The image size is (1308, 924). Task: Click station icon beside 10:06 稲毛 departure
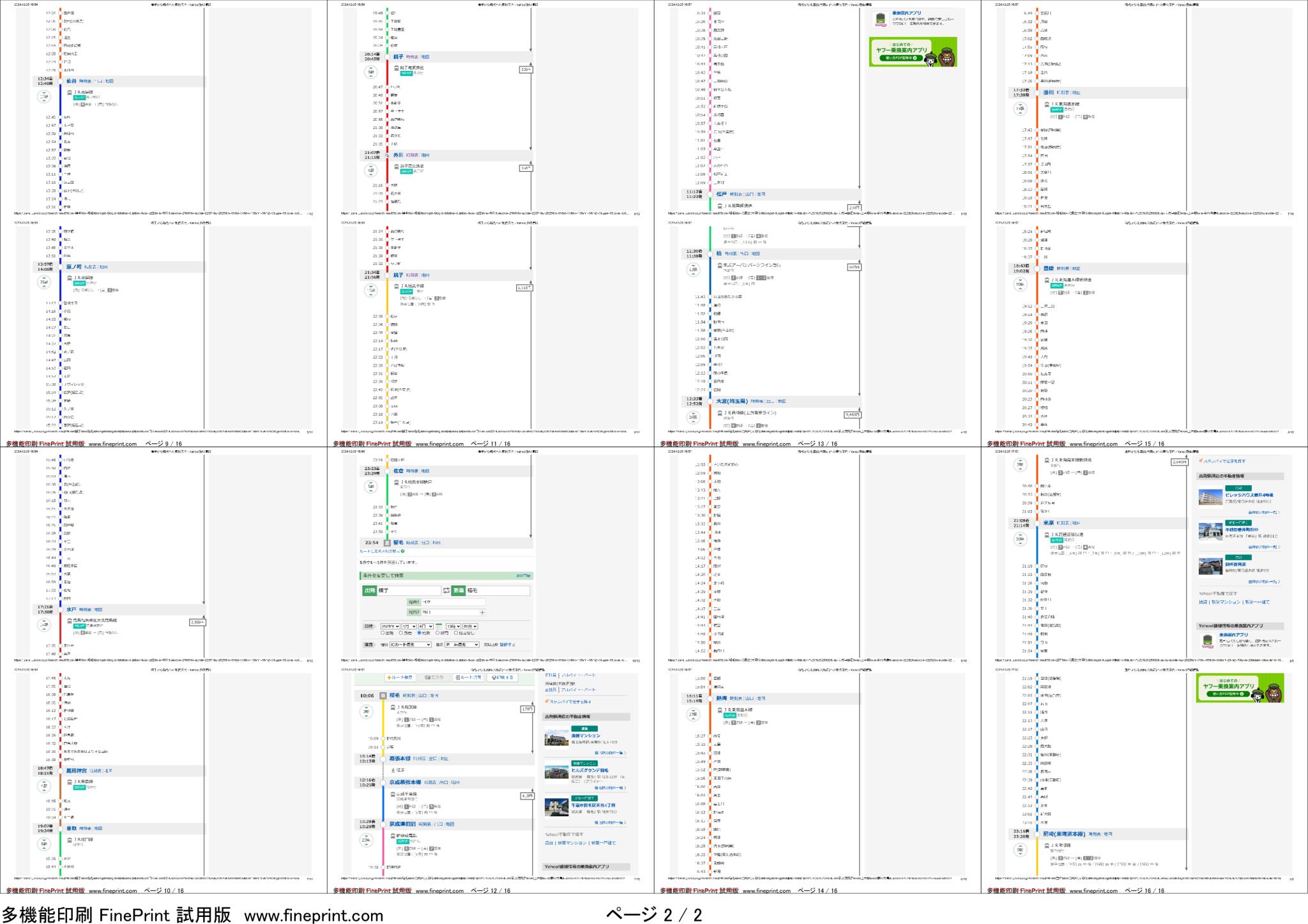pyautogui.click(x=383, y=695)
